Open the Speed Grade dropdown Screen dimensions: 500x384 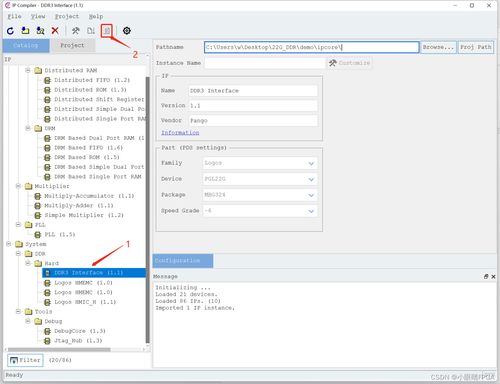click(260, 211)
